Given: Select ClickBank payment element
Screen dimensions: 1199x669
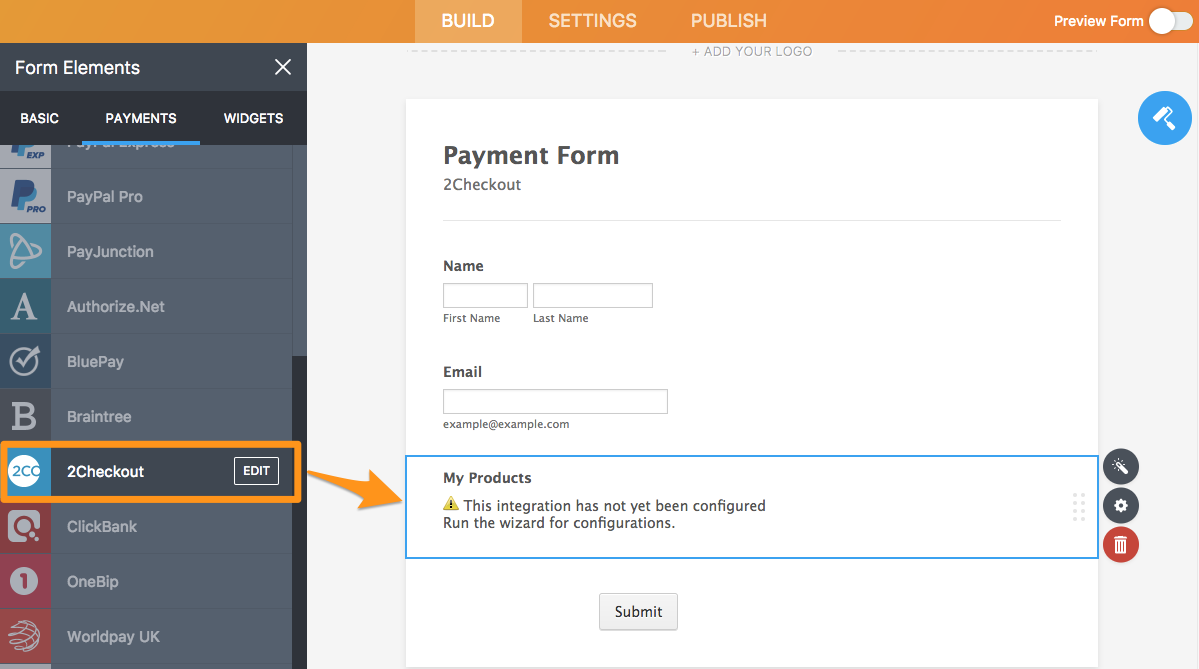Looking at the screenshot, I should coord(146,527).
